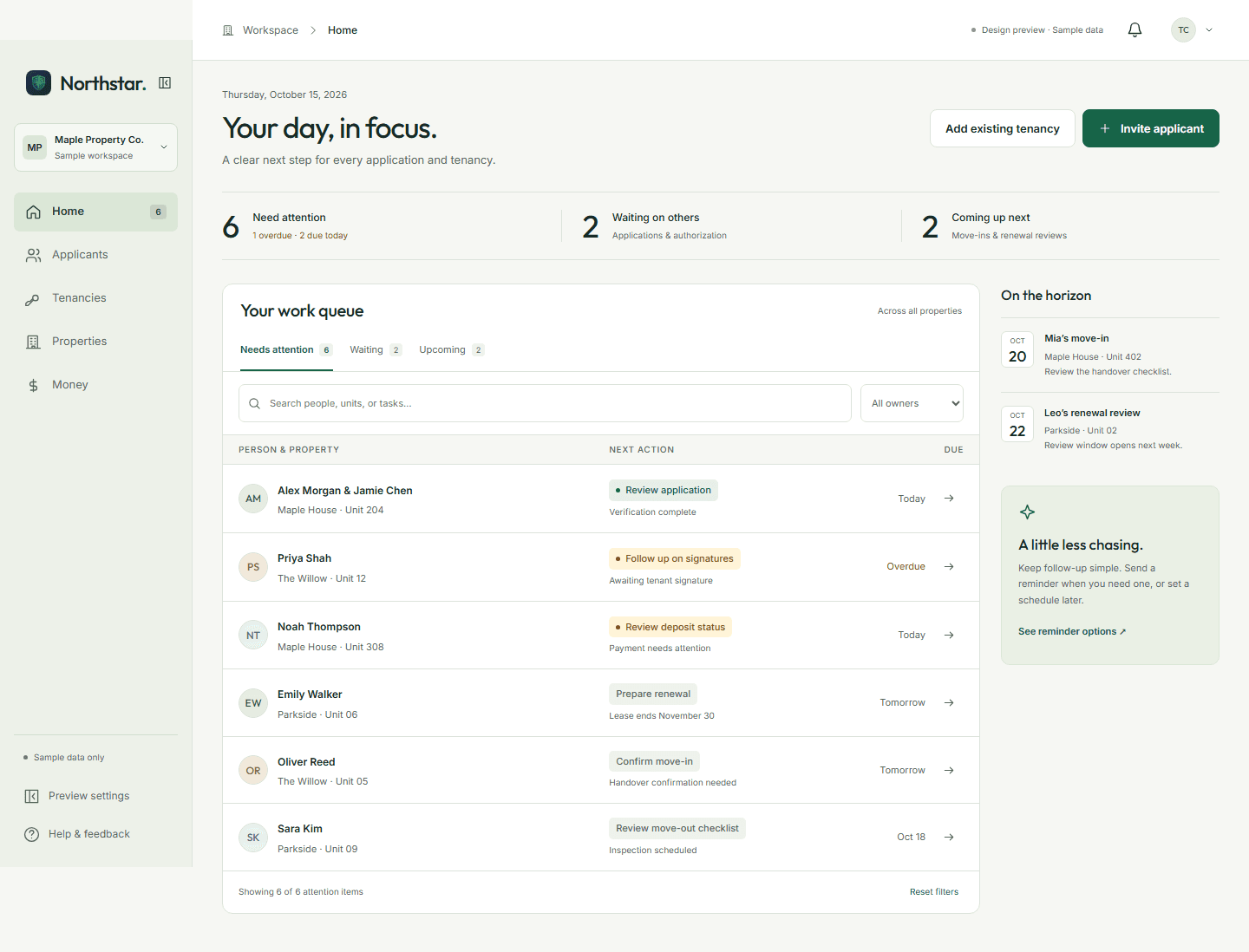Click Follow up on signatures tag
1249x952 pixels.
point(675,559)
